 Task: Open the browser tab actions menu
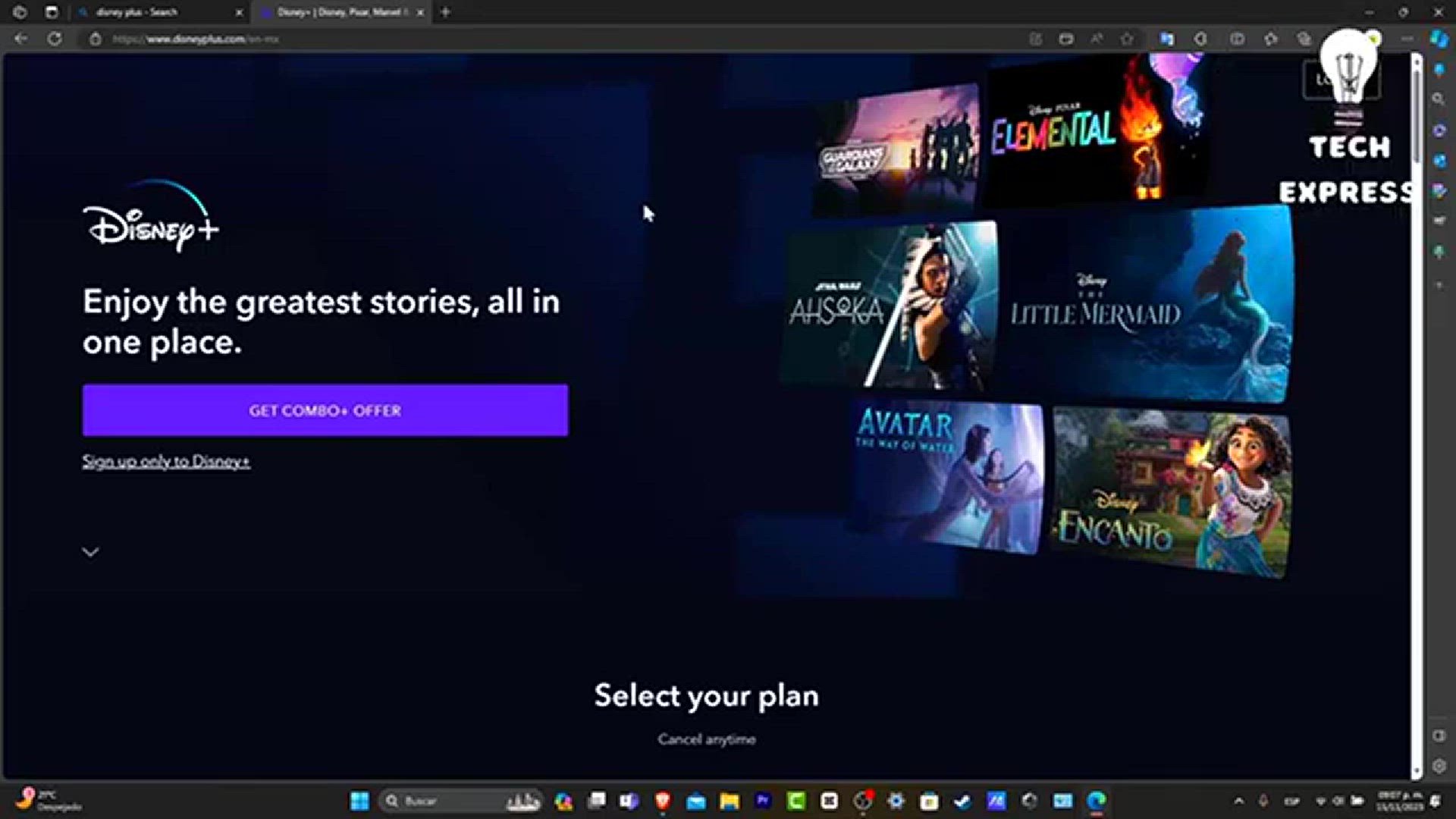51,12
